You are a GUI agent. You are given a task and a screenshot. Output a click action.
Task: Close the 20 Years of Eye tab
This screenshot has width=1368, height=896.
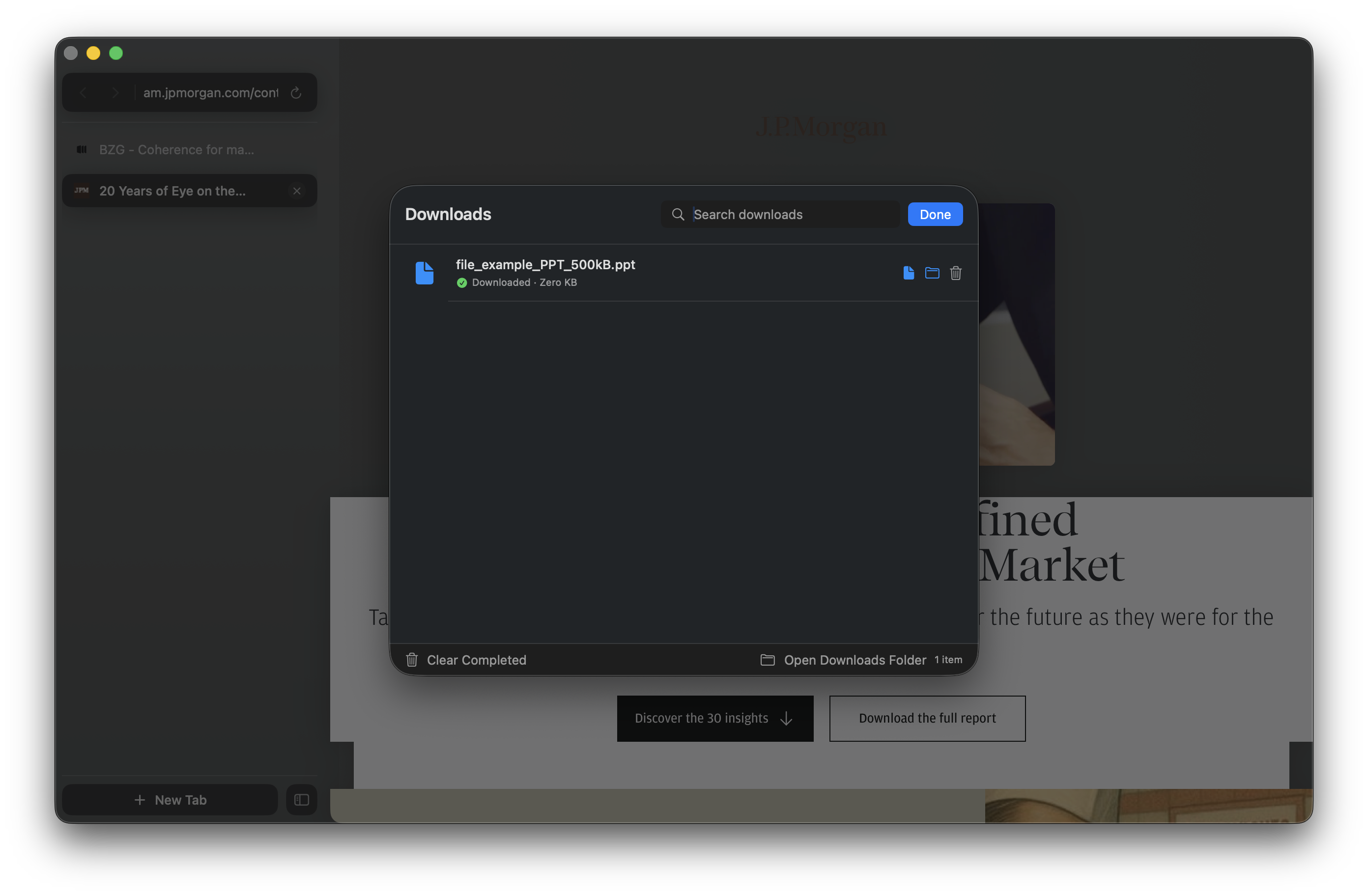297,191
